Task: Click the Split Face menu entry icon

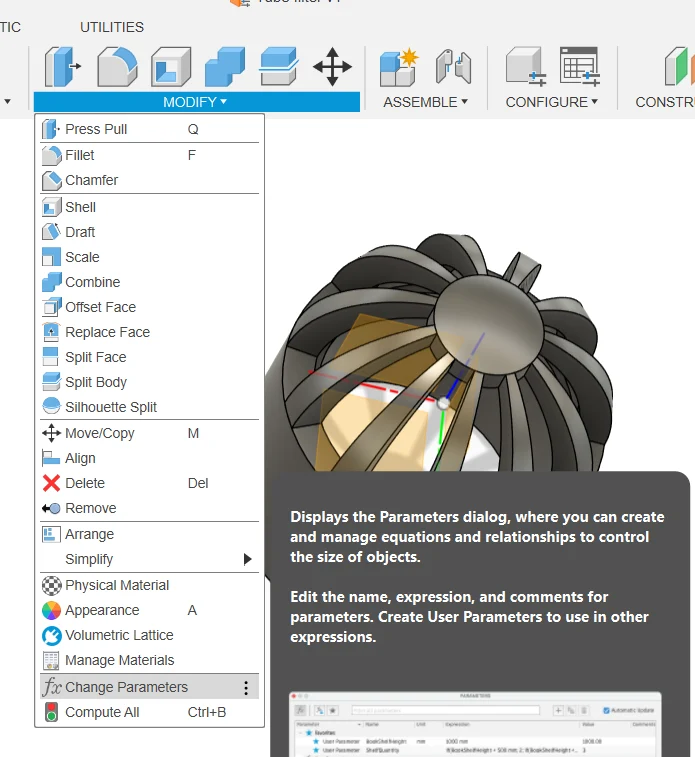Action: 51,357
